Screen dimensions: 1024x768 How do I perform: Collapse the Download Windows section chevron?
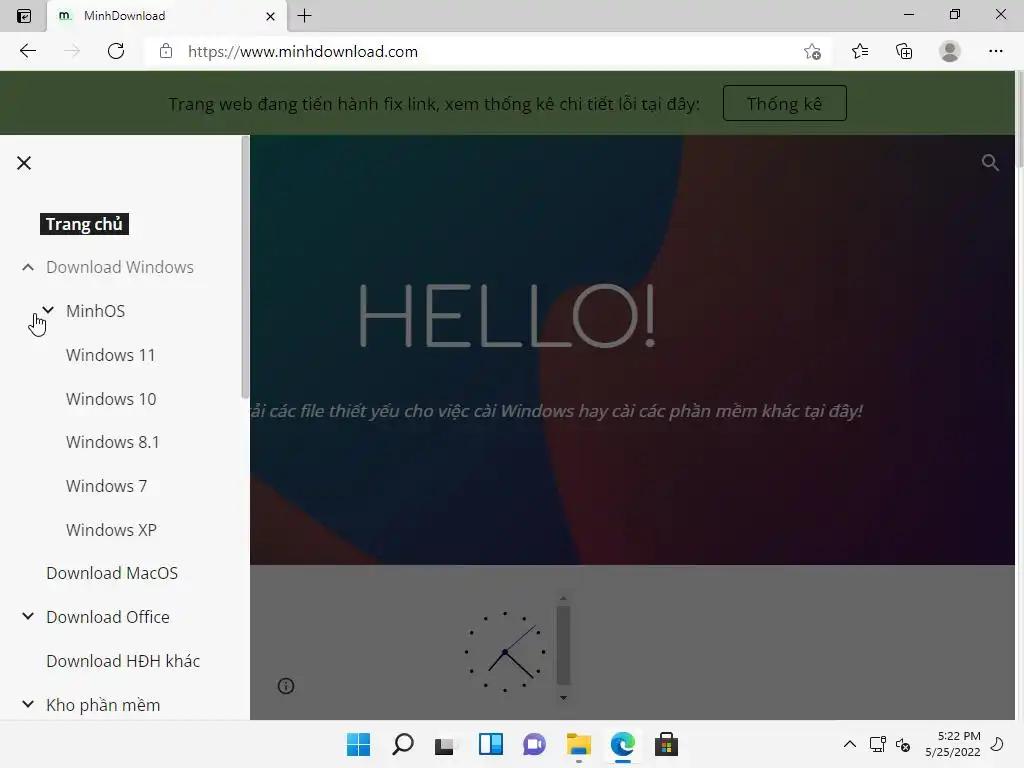point(28,267)
